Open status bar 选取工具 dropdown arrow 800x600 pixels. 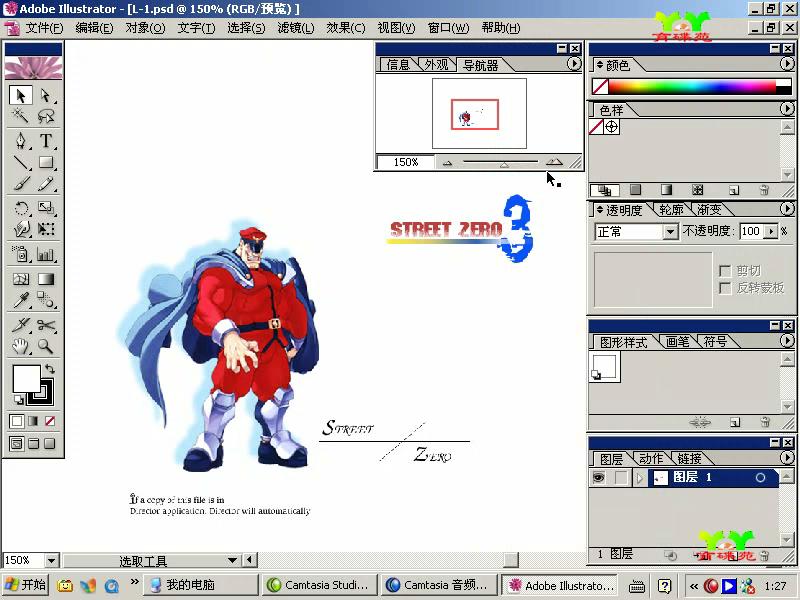(x=233, y=560)
